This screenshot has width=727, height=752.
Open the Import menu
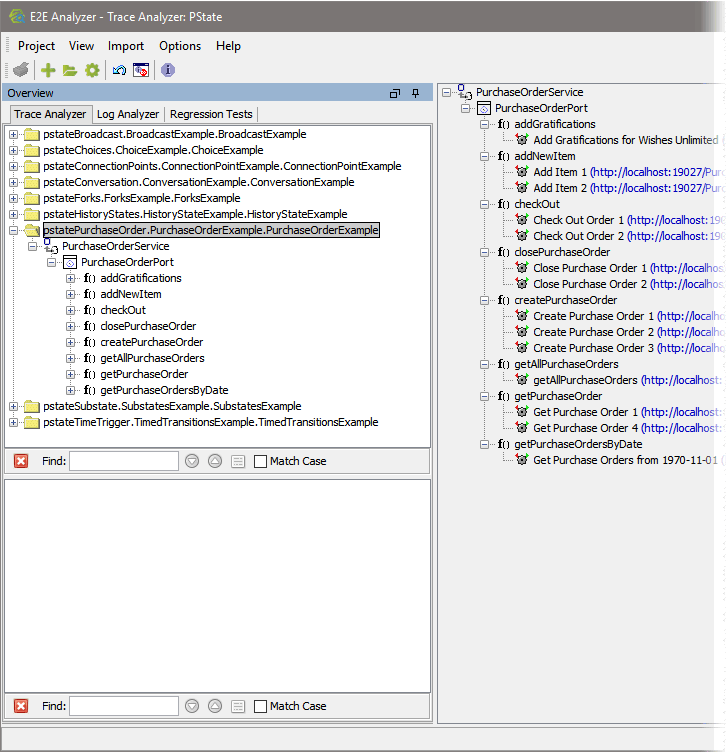point(126,46)
